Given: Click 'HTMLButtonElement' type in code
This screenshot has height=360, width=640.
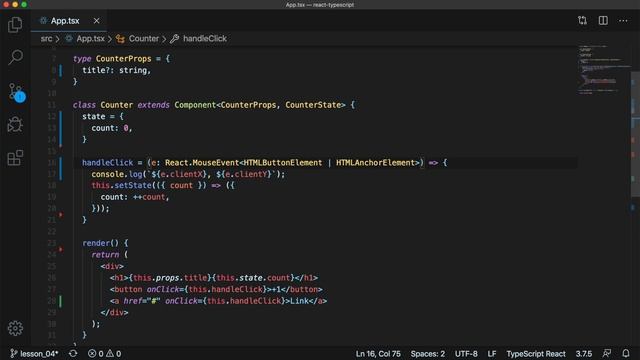Looking at the screenshot, I should point(282,163).
